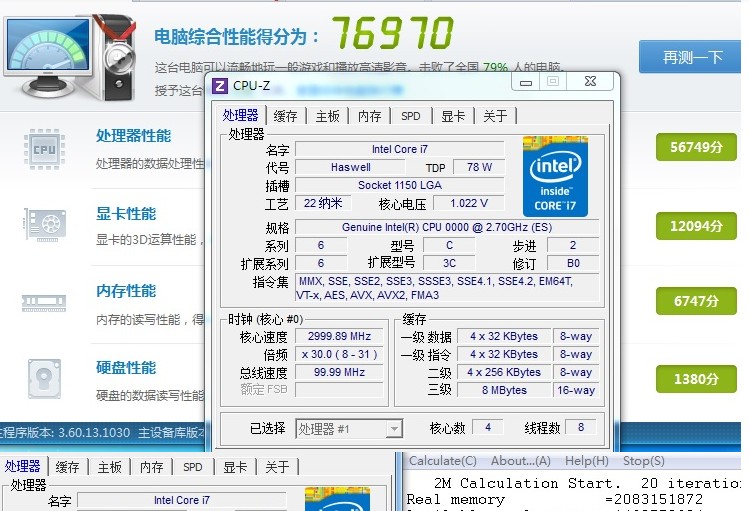
Task: Switch to the 缓存 tab in CPU-Z
Action: pos(285,116)
